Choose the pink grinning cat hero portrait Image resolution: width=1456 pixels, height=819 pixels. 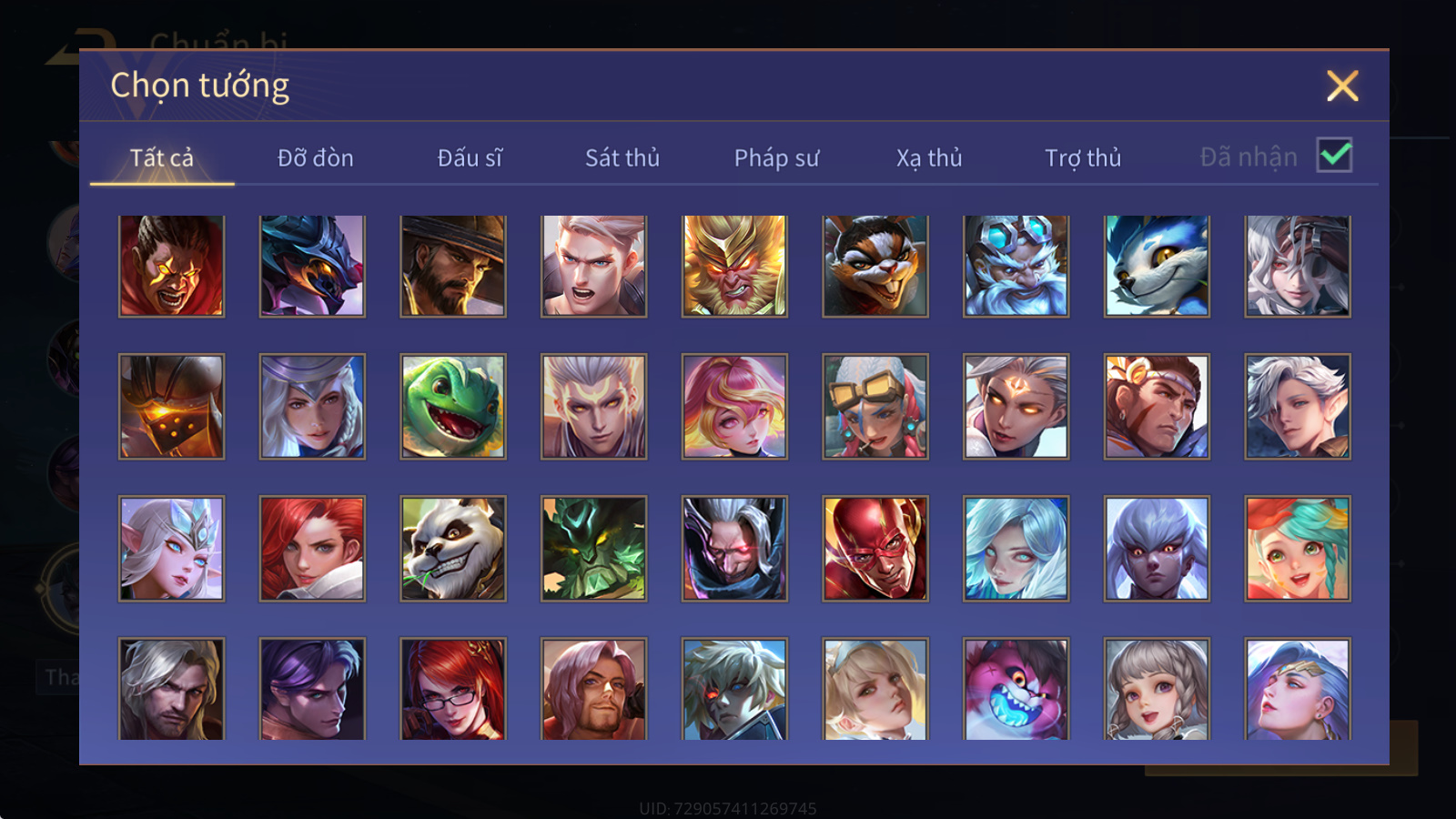pos(1016,689)
